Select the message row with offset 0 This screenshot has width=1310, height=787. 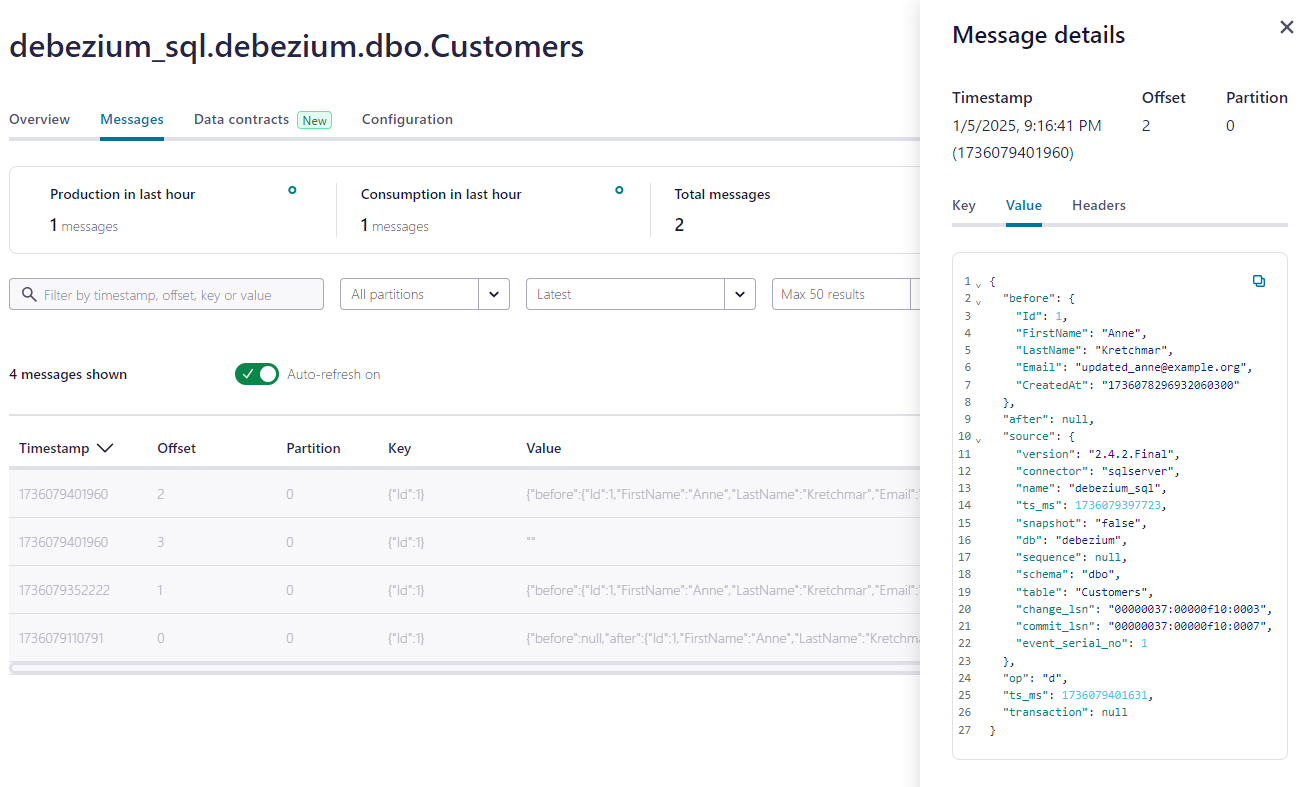[x=464, y=638]
